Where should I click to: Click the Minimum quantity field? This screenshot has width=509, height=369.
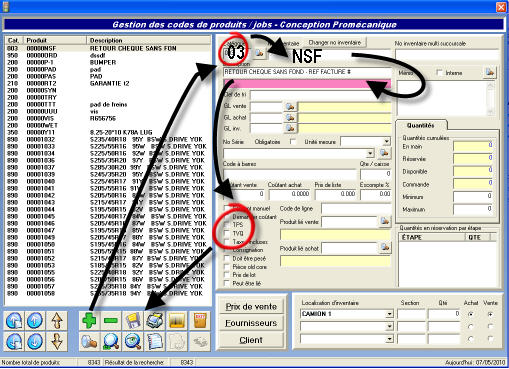(x=473, y=197)
